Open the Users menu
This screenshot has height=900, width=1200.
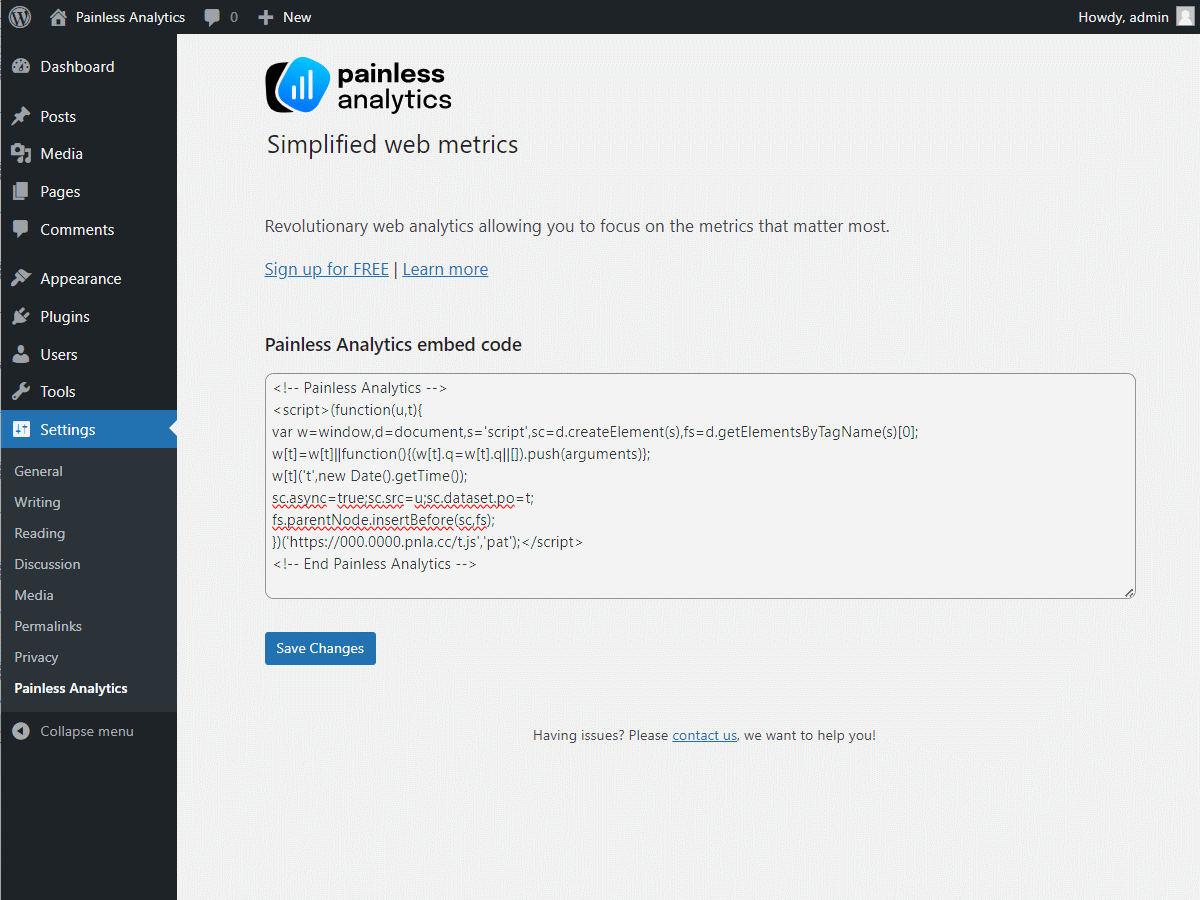click(x=59, y=355)
